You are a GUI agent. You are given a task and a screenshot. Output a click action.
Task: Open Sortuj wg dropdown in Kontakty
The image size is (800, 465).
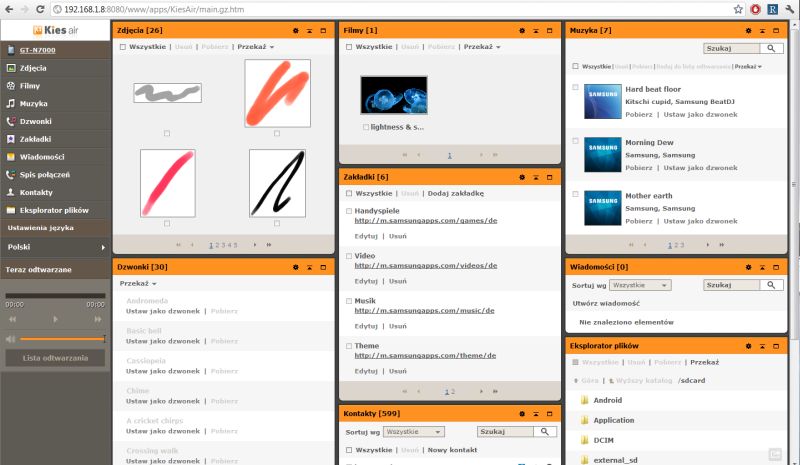[x=414, y=432]
